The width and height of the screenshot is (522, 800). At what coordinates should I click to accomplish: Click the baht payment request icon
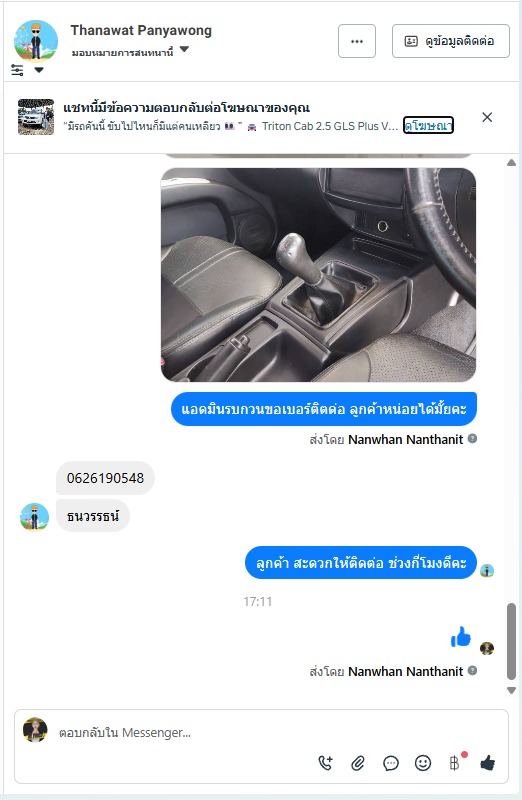coord(455,763)
